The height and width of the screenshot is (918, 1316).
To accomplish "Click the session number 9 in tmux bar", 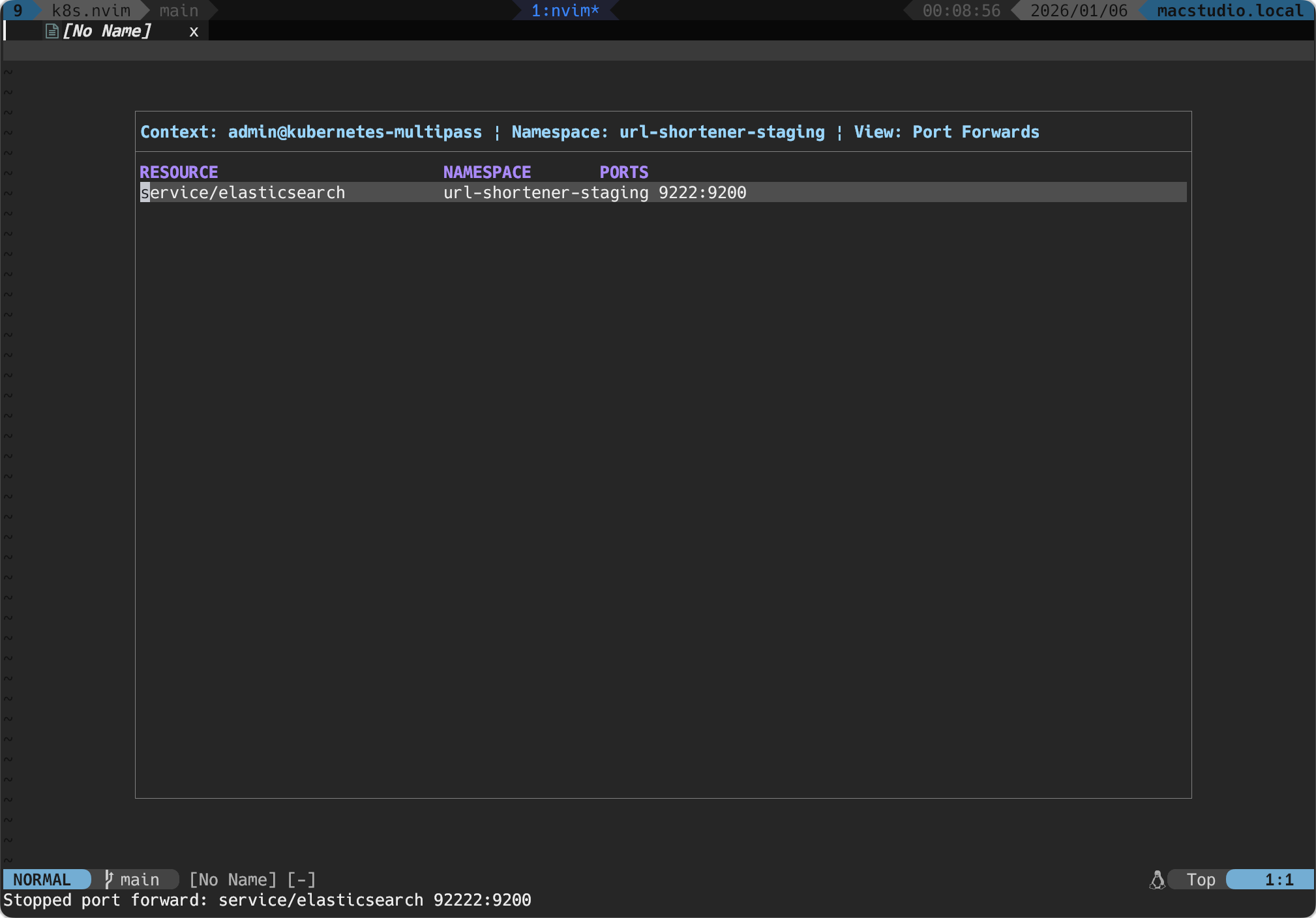I will point(18,10).
